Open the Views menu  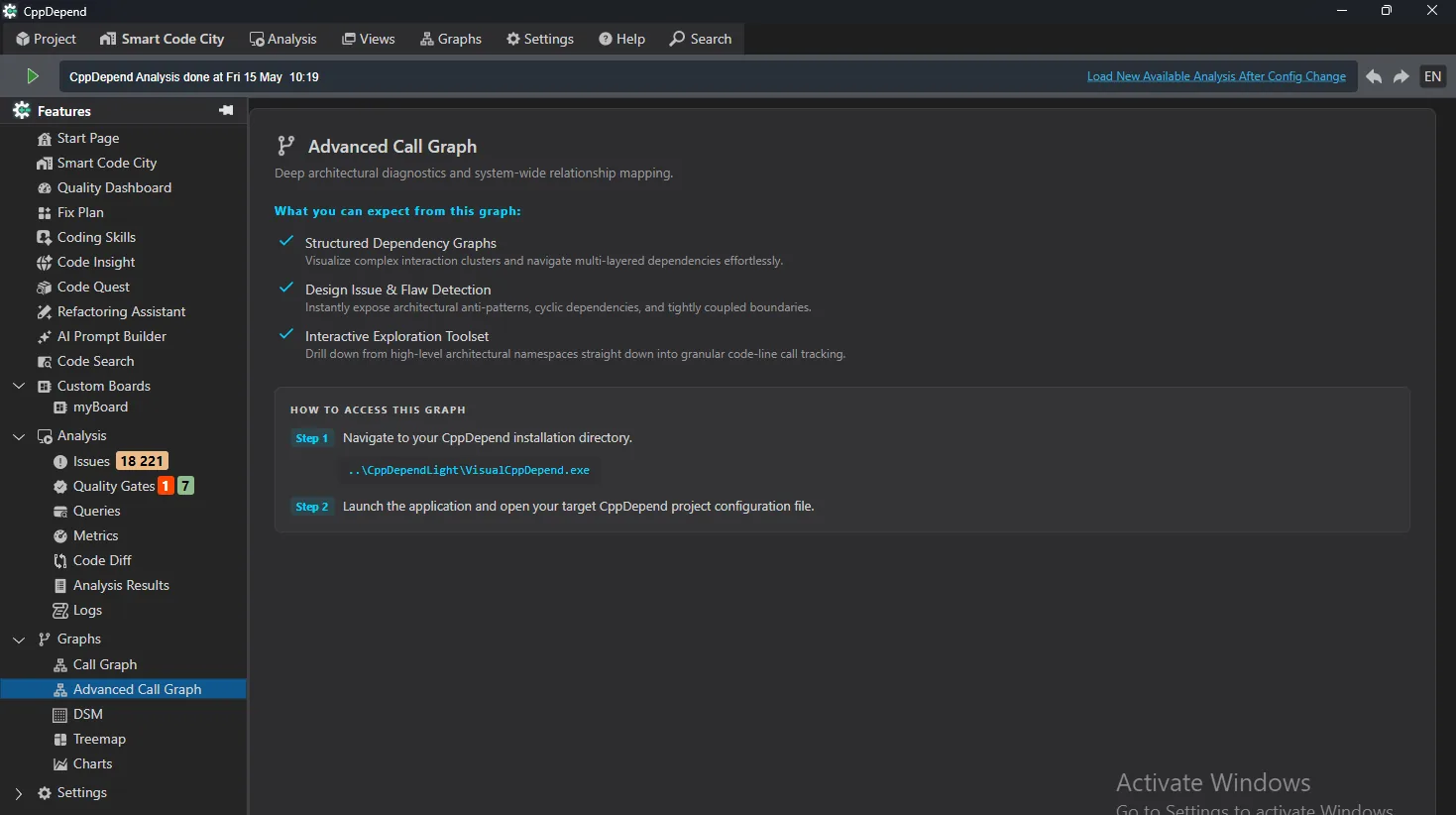click(369, 39)
